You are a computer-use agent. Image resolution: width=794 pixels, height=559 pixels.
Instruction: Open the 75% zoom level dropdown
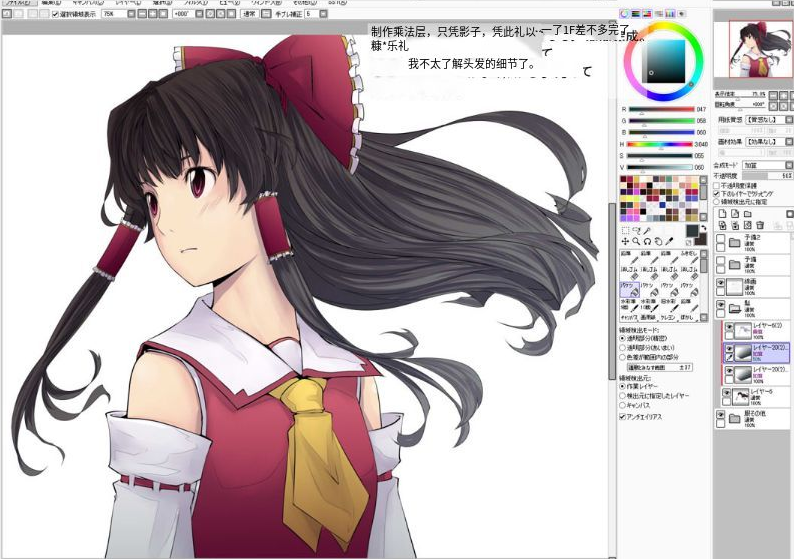click(131, 14)
